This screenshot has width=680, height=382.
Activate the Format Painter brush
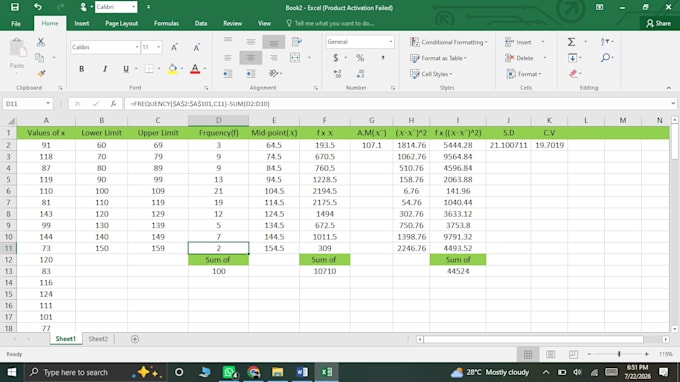click(x=41, y=73)
